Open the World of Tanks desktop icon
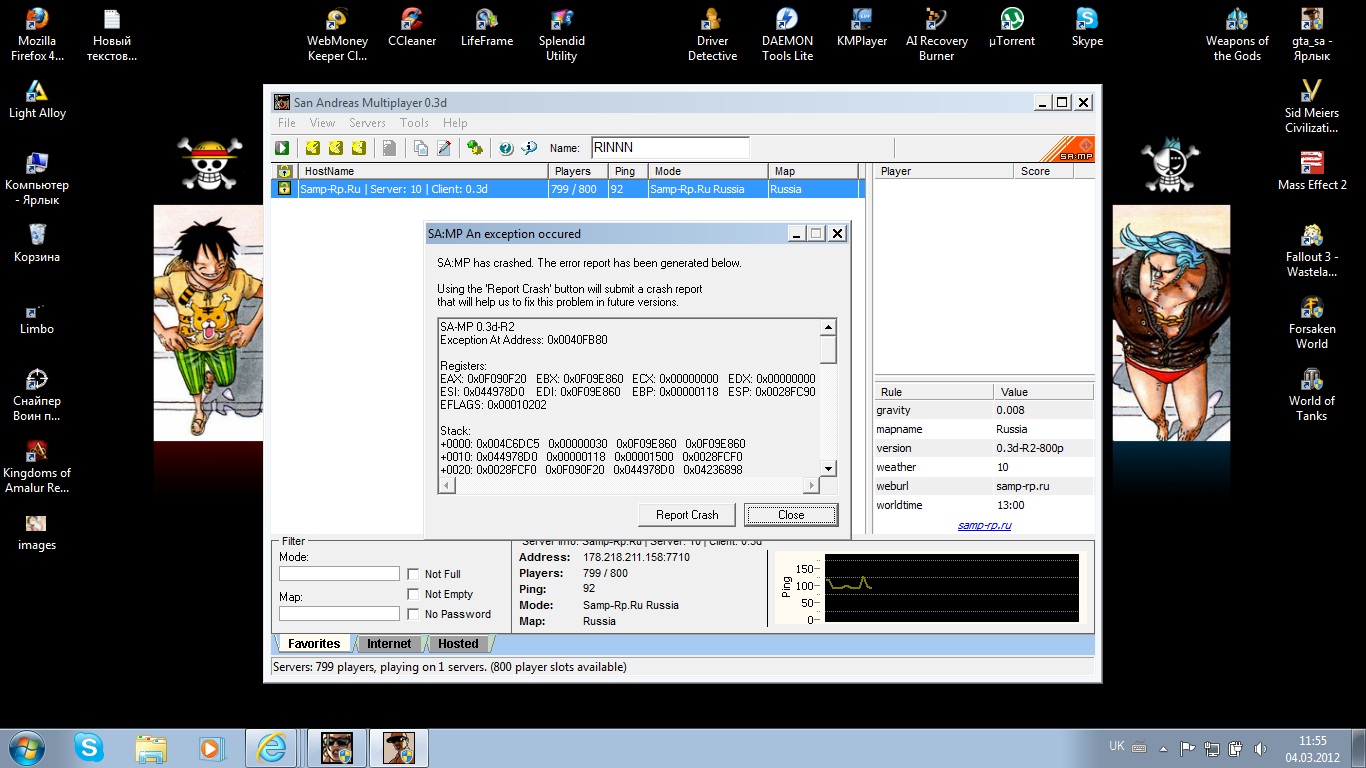Viewport: 1366px width, 768px height. click(1312, 395)
